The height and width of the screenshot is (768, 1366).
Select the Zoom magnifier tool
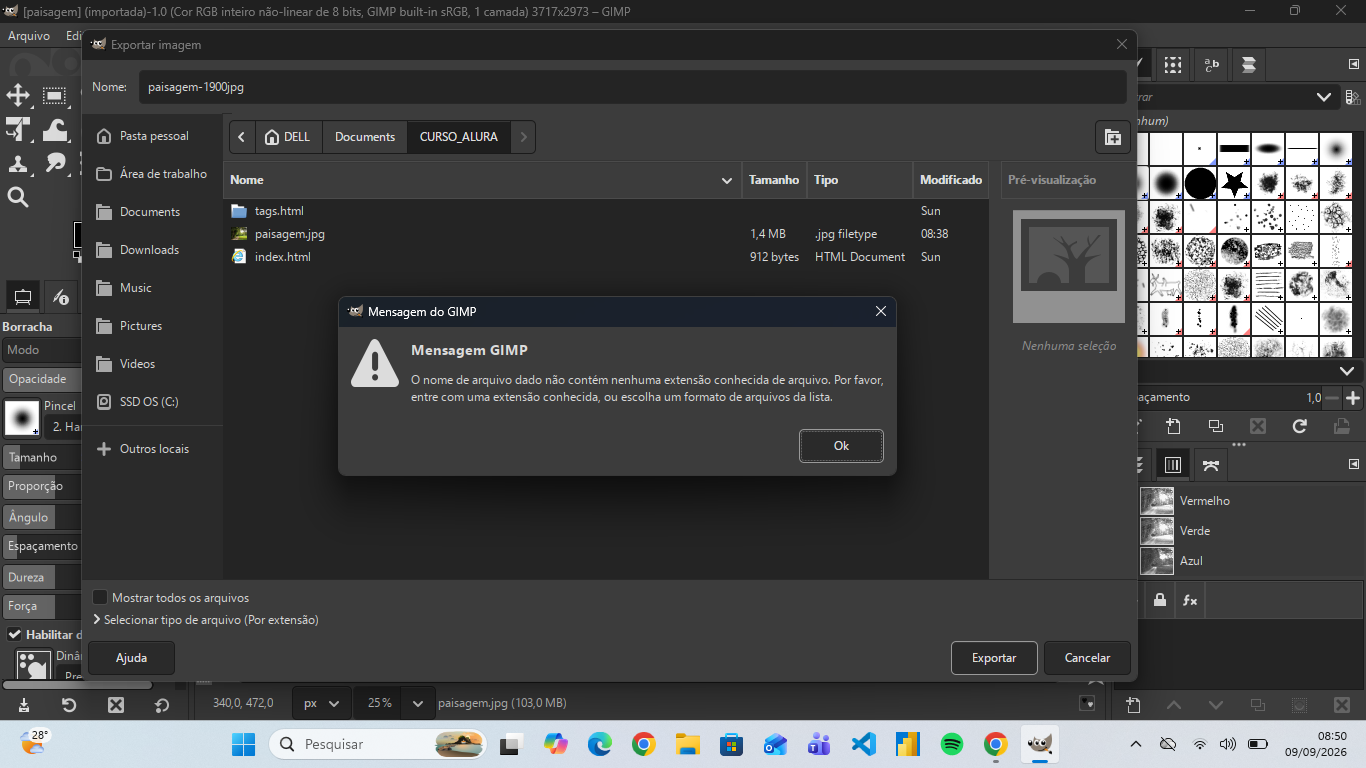(18, 197)
